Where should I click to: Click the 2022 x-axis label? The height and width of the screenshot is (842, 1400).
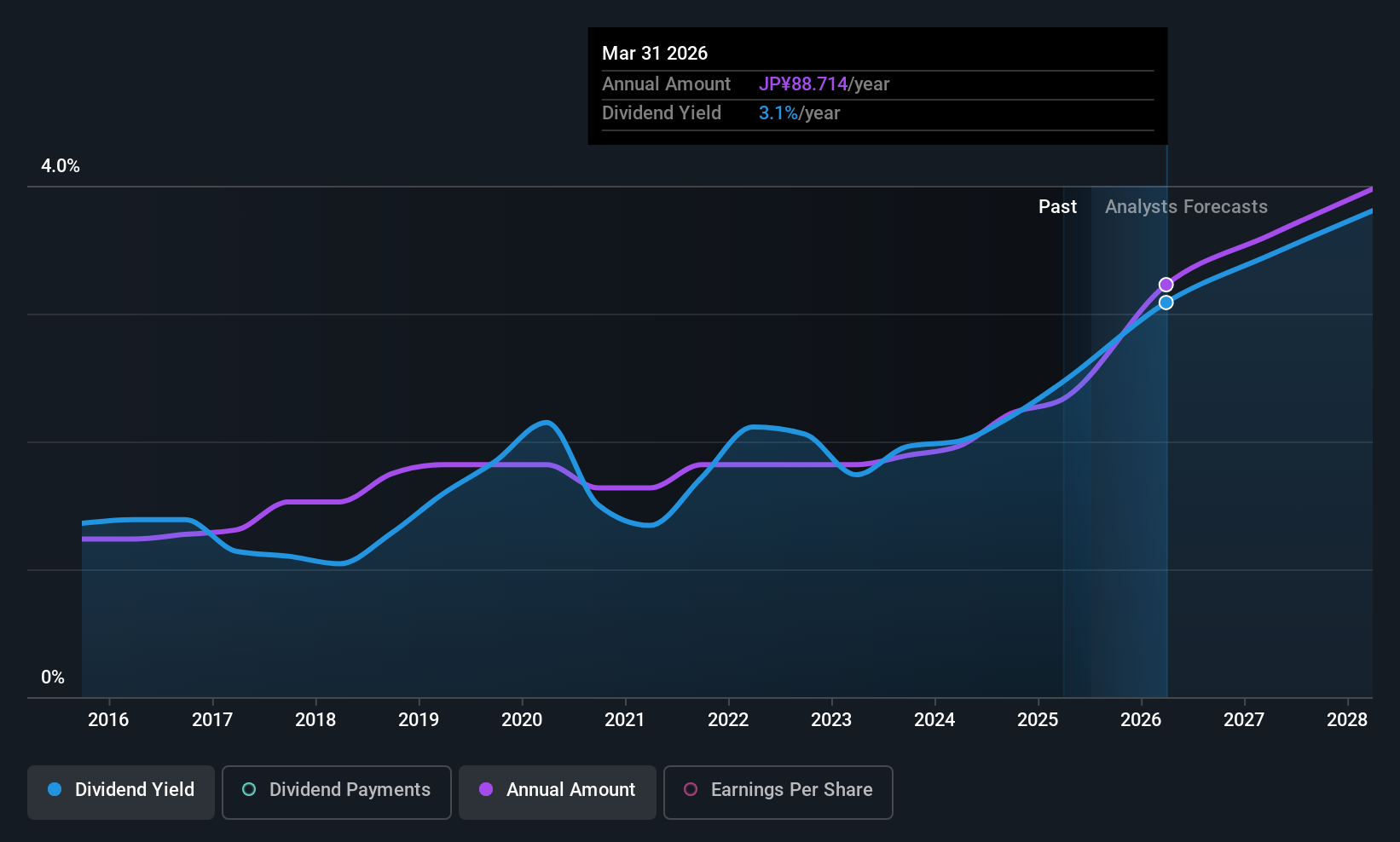point(728,720)
